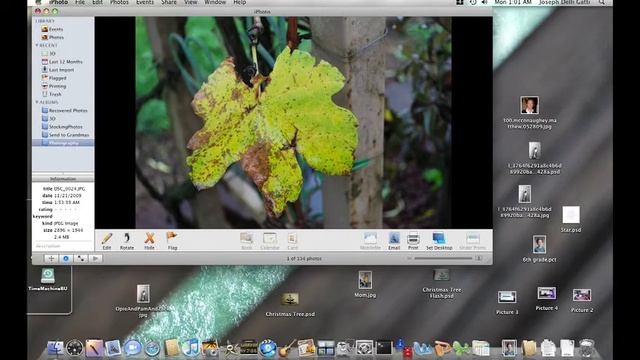Screen dimensions: 640x360
Task: Set the photo as desktop
Action: tap(439, 241)
